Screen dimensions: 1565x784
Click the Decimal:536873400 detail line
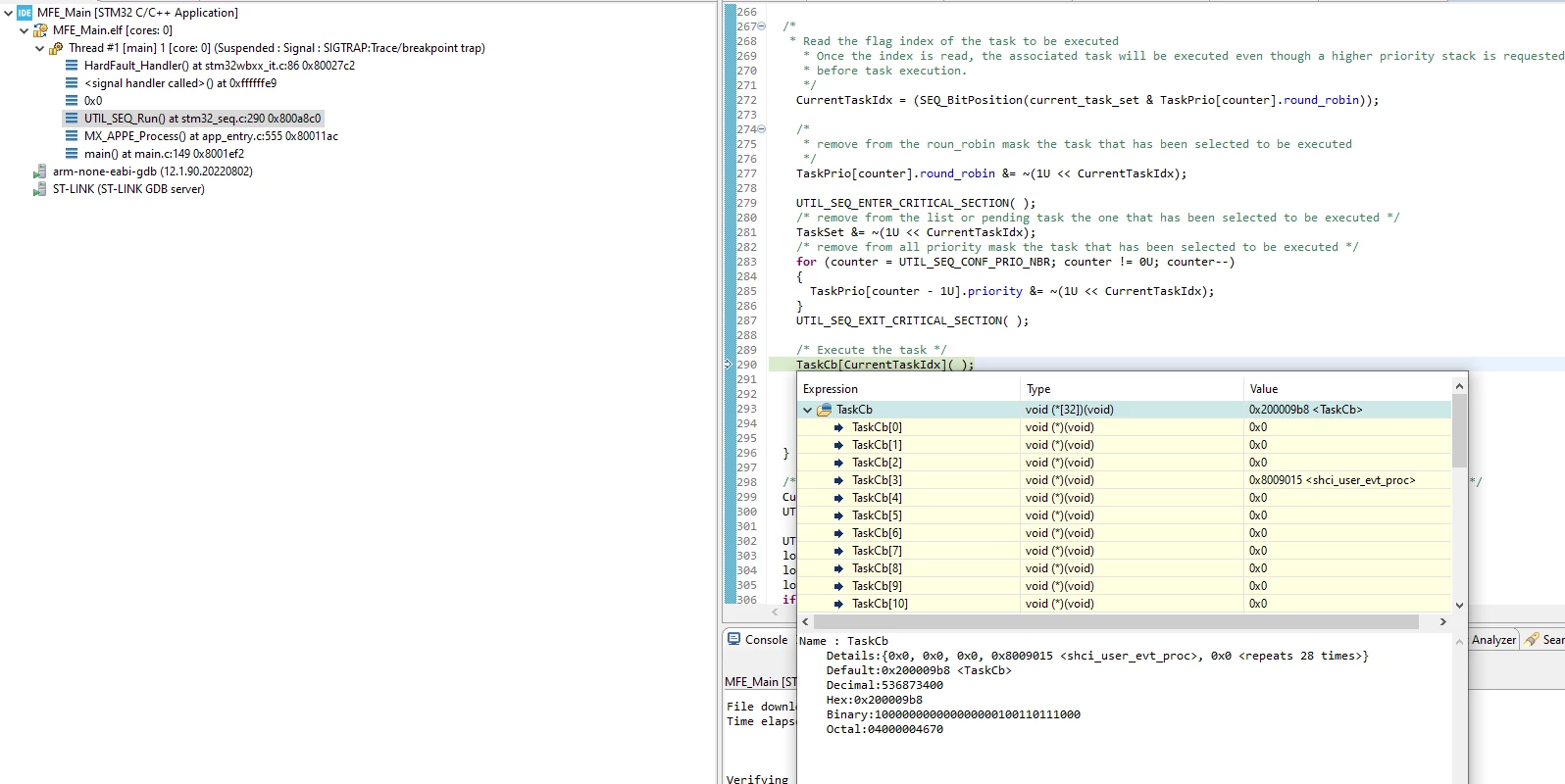pyautogui.click(x=884, y=685)
